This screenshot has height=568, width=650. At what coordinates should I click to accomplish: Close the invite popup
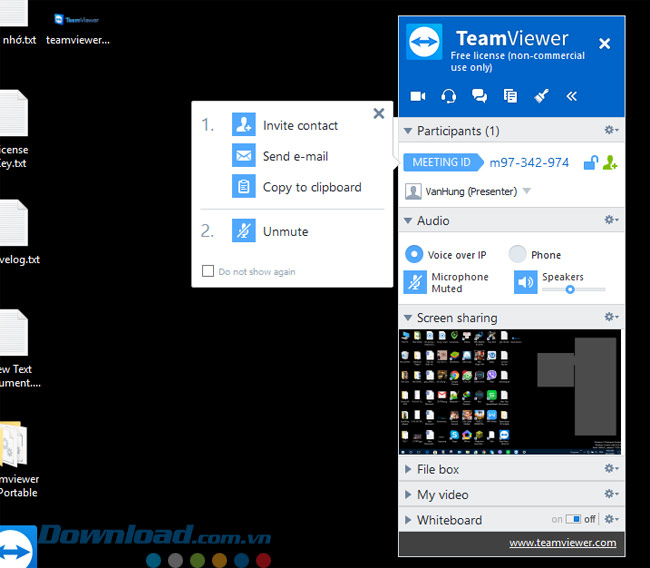378,113
